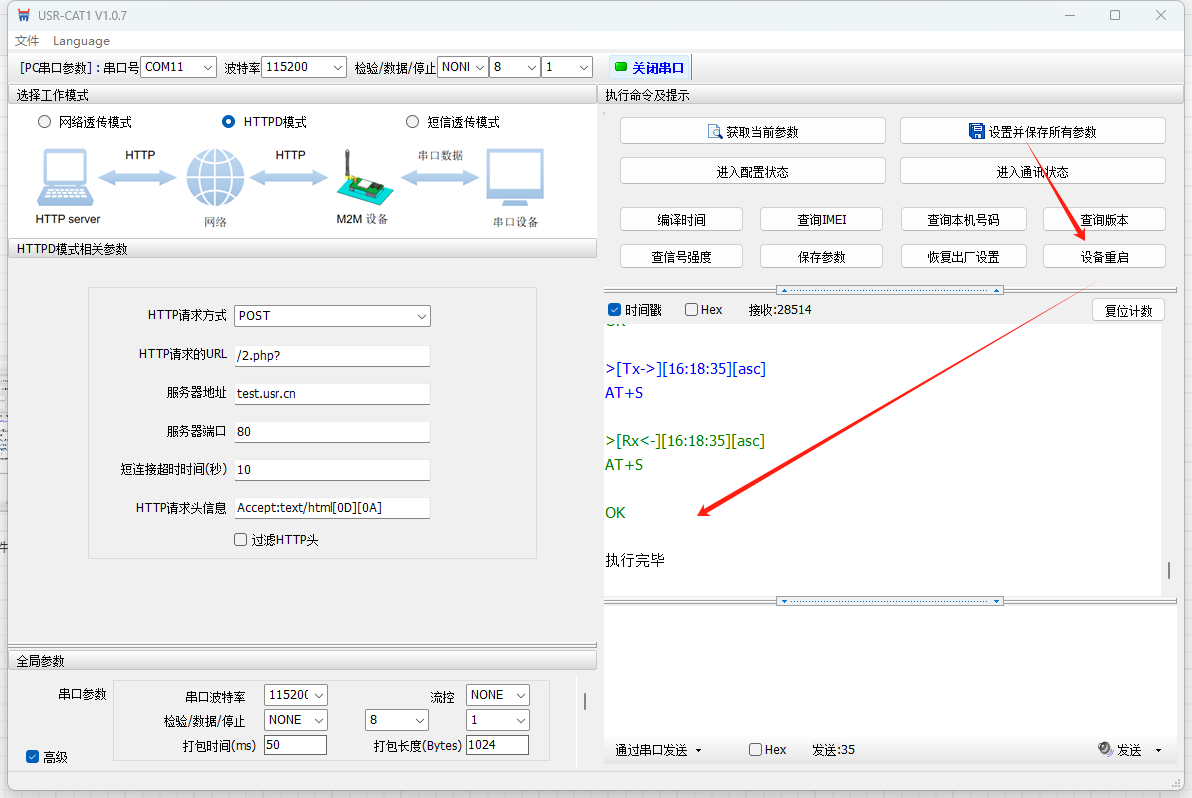Image resolution: width=1192 pixels, height=798 pixels.
Task: Open the 文件 menu
Action: (27, 41)
